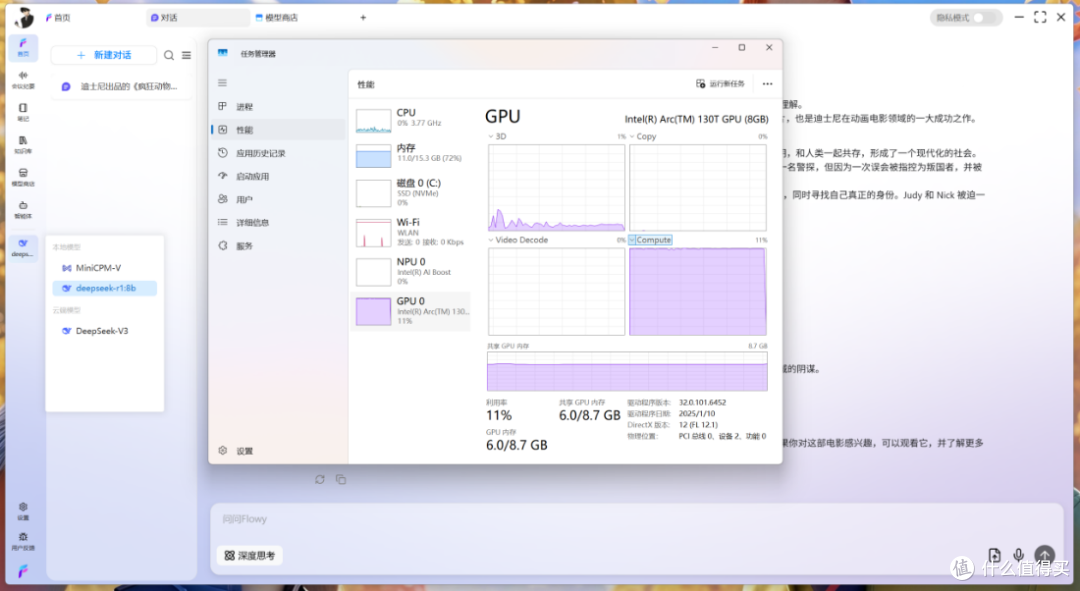Add a new tab with the plus icon

(x=363, y=17)
